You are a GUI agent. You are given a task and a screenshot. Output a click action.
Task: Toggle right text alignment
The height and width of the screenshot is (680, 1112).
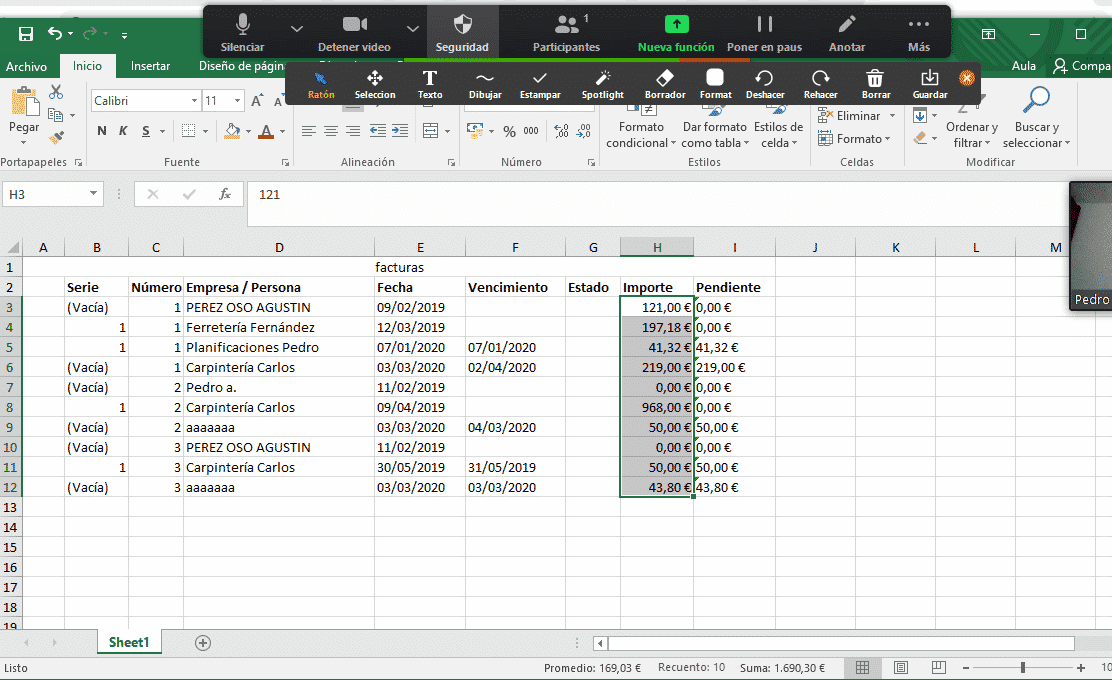click(x=352, y=131)
